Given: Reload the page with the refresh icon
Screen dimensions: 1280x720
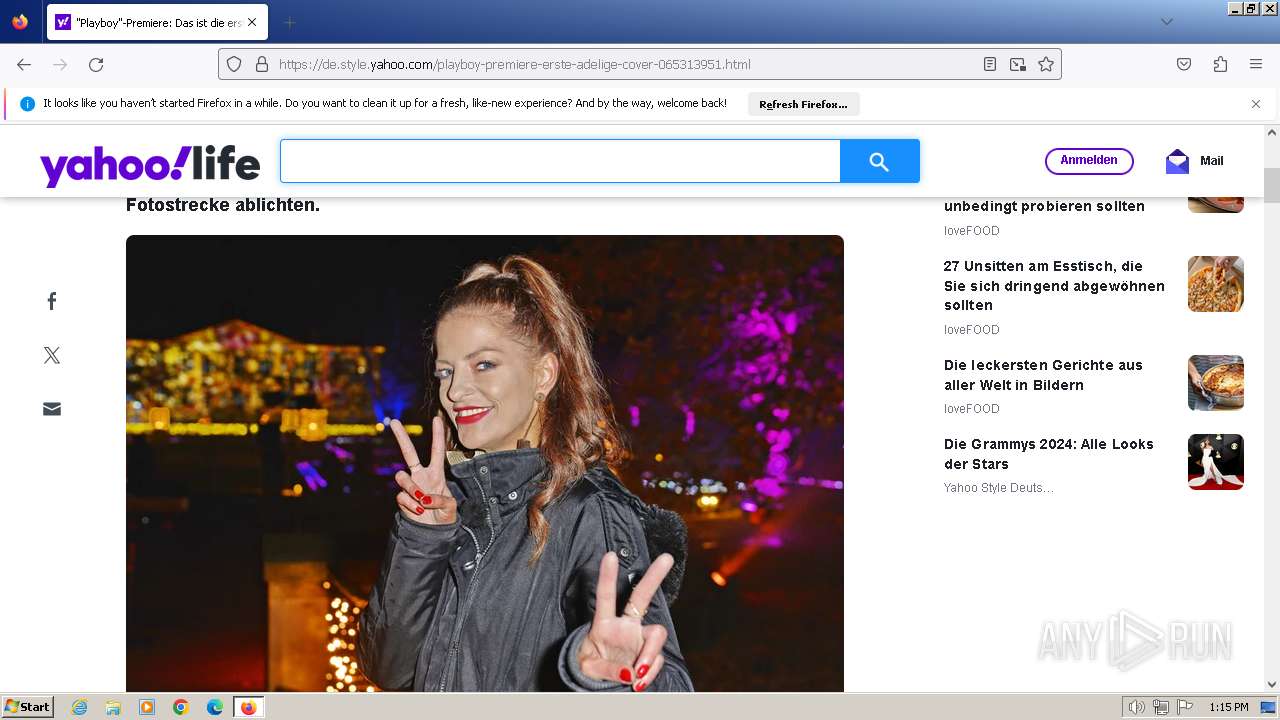Looking at the screenshot, I should 96,64.
